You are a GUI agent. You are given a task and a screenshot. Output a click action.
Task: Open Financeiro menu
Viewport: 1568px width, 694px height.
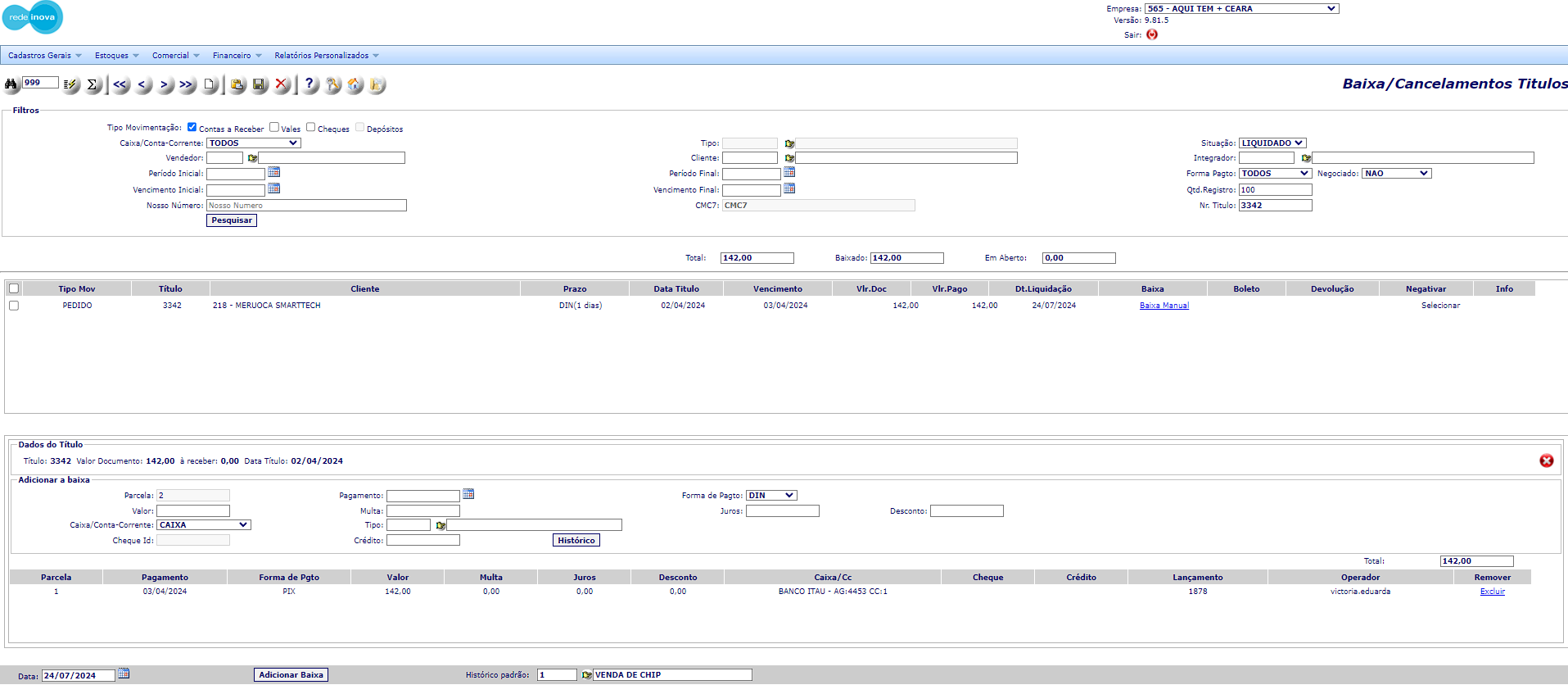coord(237,56)
